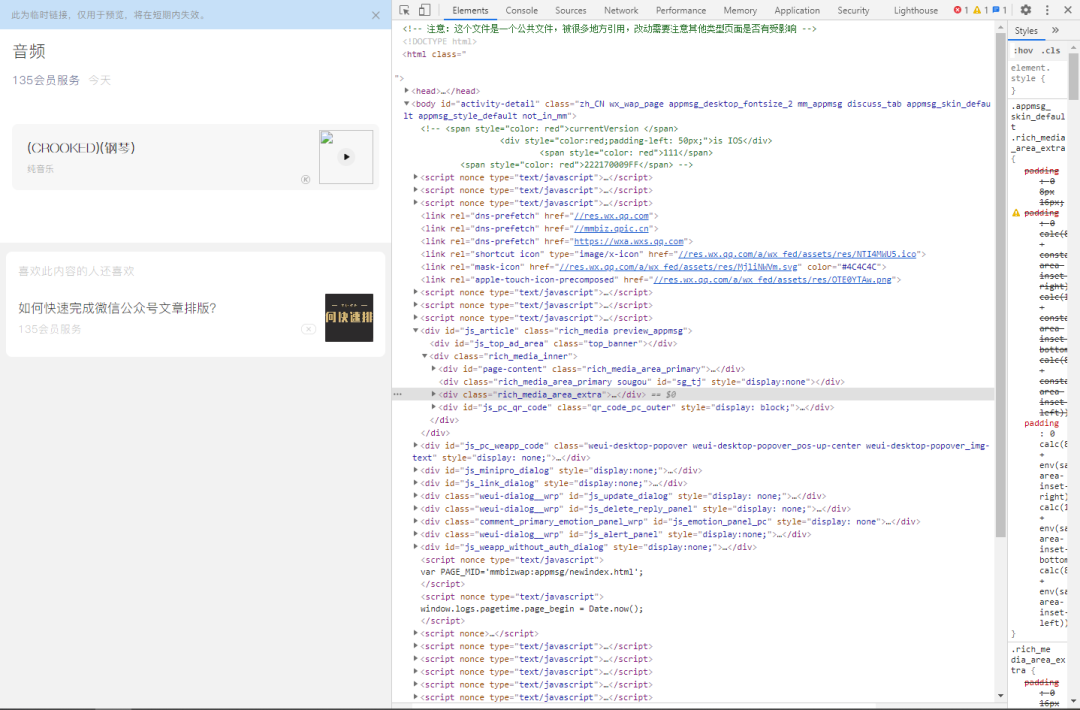Click the warning icon beside invalid padding
This screenshot has width=1080, height=710.
1016,213
